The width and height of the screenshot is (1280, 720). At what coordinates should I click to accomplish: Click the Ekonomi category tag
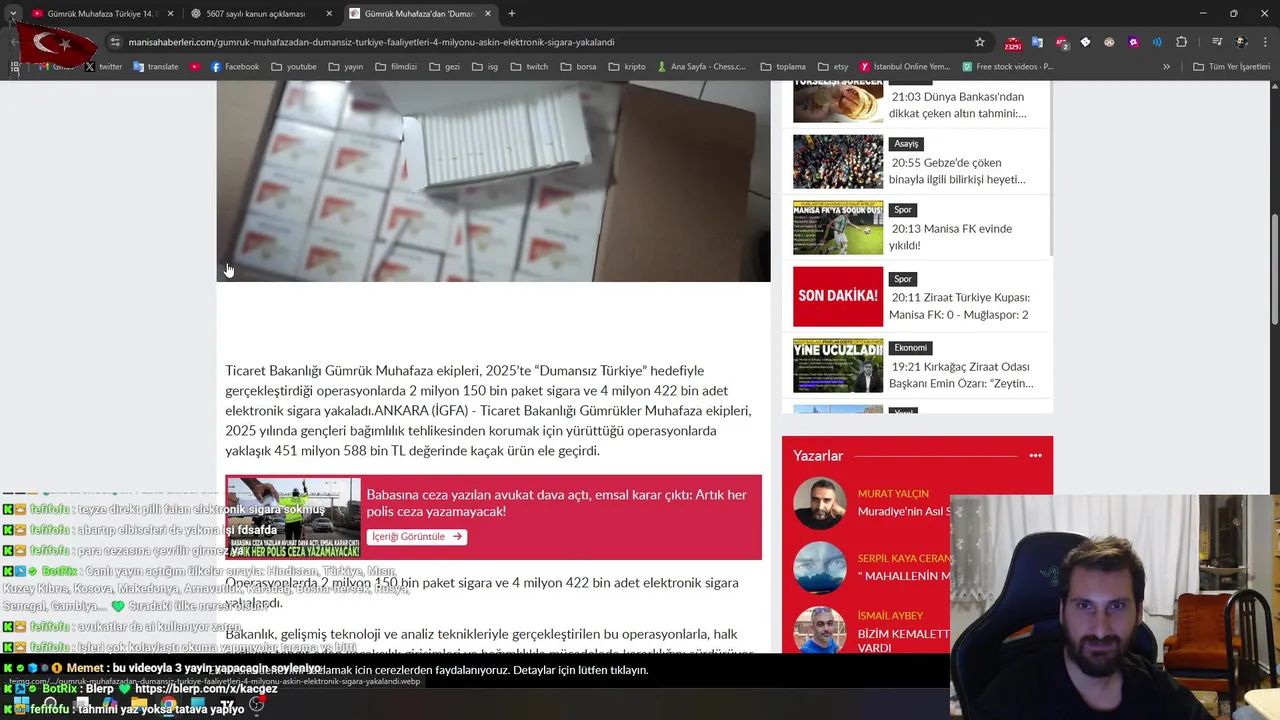pyautogui.click(x=911, y=348)
